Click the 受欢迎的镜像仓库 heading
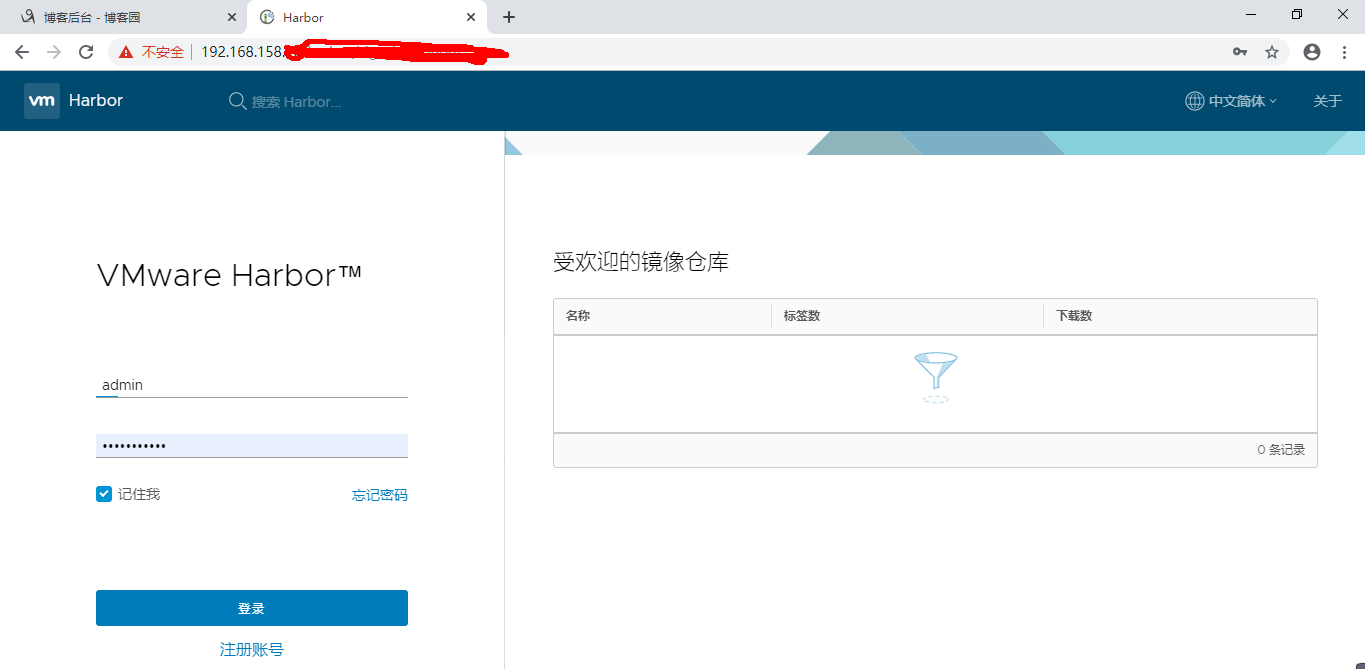This screenshot has width=1365, height=669. click(x=641, y=263)
